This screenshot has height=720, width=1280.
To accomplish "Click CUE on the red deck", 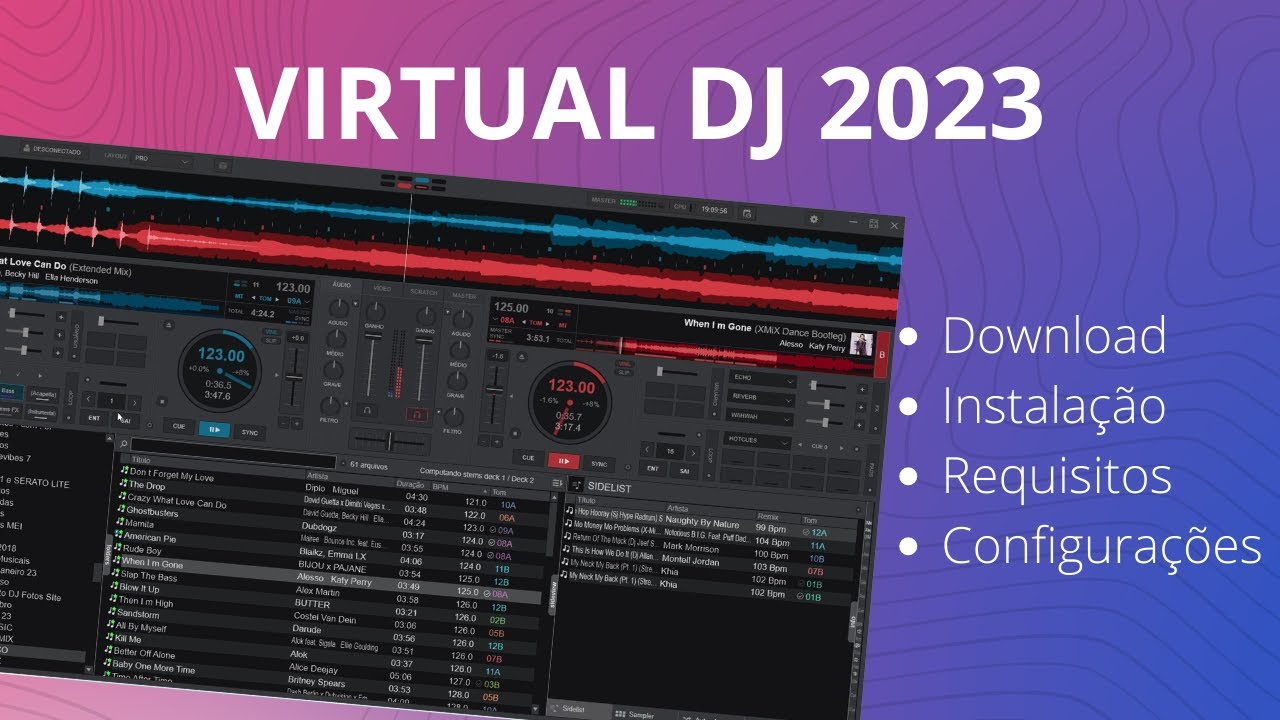I will click(528, 457).
